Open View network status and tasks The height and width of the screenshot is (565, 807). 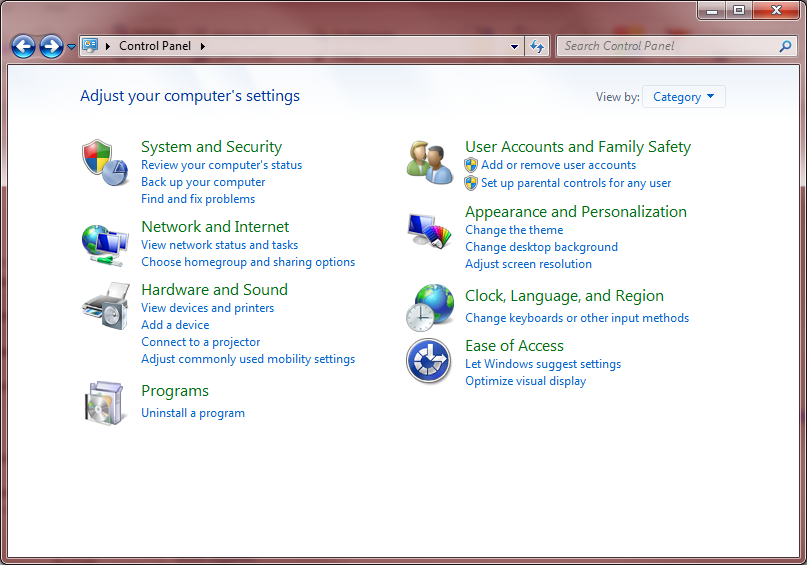tap(219, 245)
